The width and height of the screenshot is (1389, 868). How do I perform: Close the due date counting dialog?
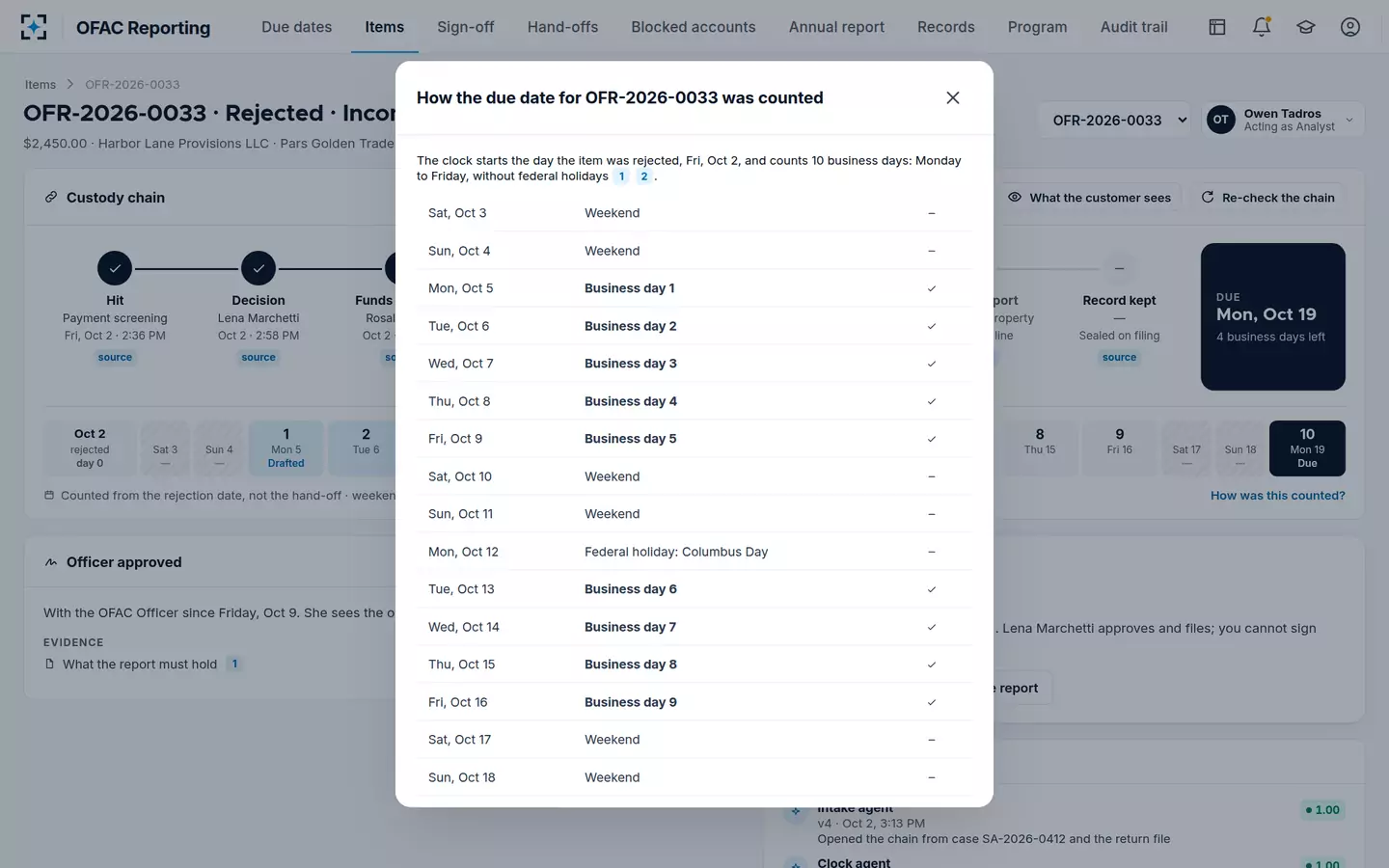pos(953,97)
